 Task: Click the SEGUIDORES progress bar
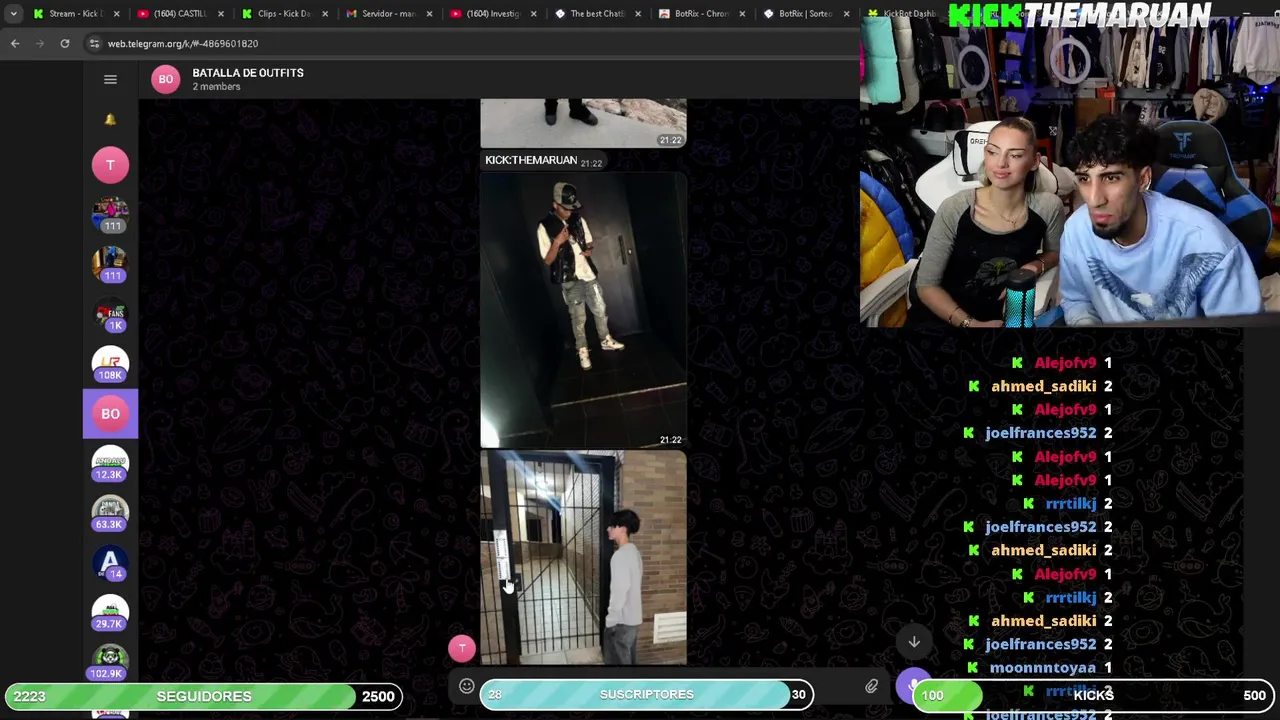pos(203,696)
